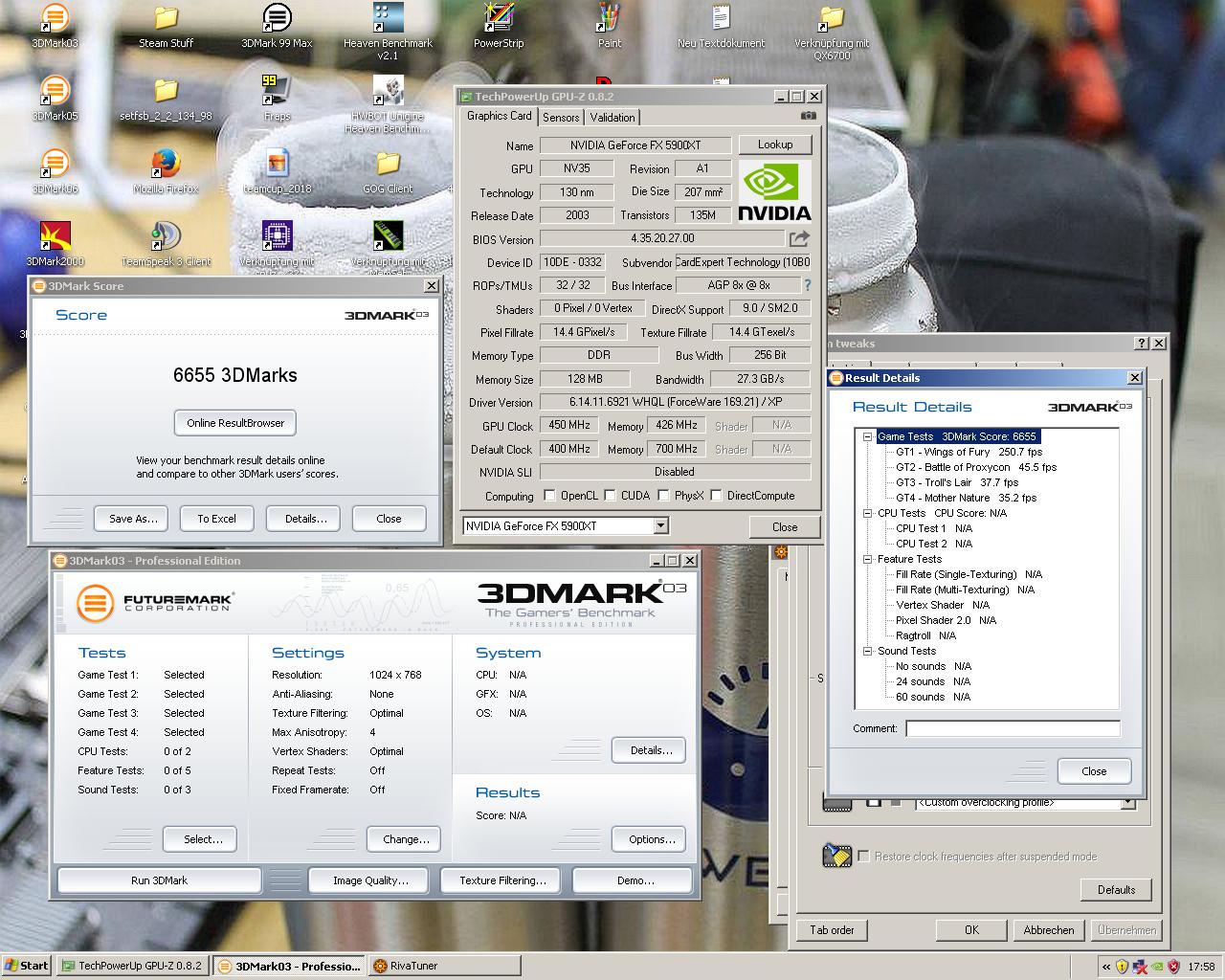Toggle the DirectCompute checkbox in GPU-Z
The width and height of the screenshot is (1225, 980).
pyautogui.click(x=715, y=496)
